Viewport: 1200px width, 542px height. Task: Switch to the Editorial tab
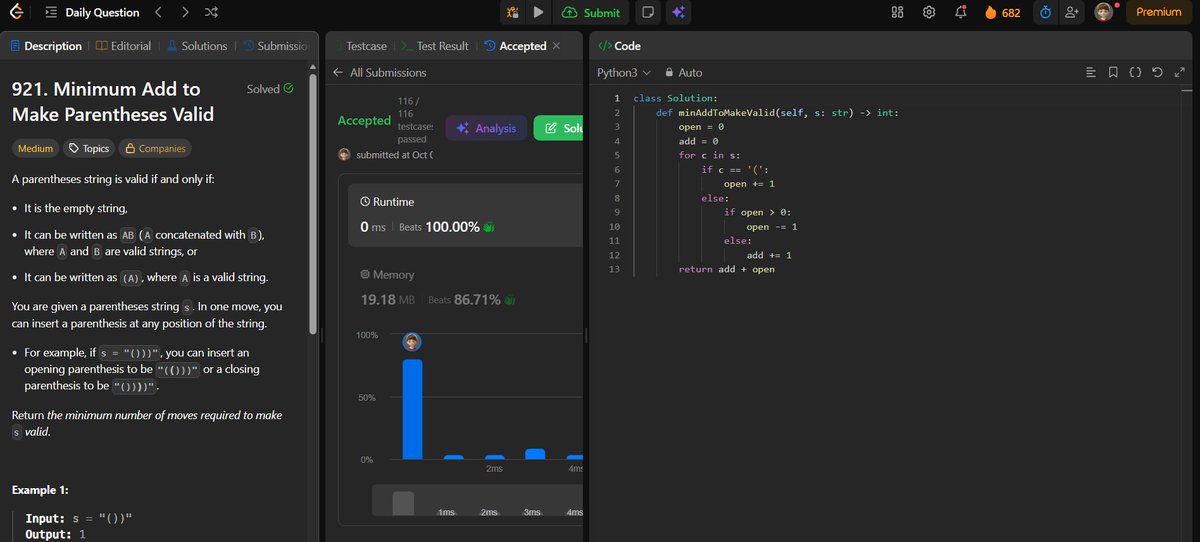tap(124, 46)
